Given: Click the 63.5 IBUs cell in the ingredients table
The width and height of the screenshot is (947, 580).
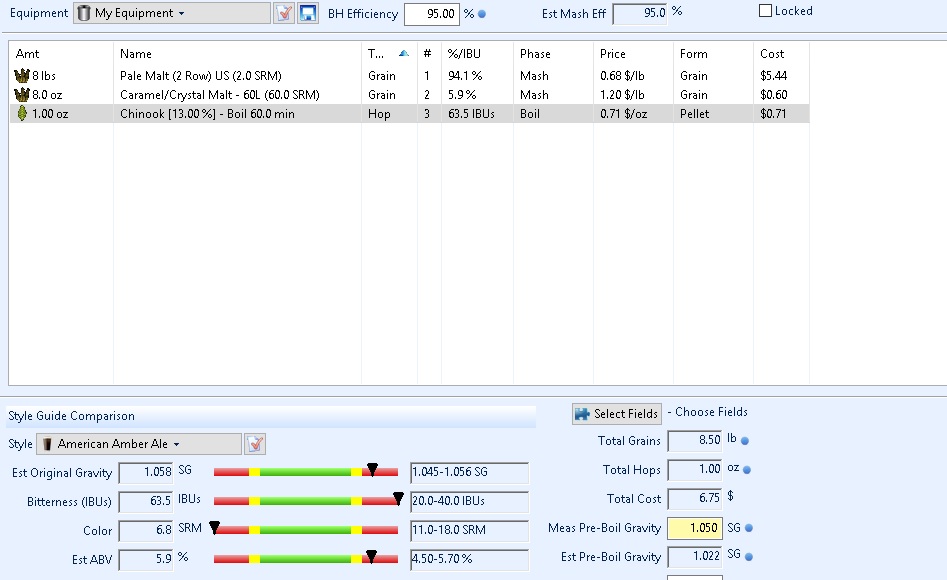Looking at the screenshot, I should (471, 114).
